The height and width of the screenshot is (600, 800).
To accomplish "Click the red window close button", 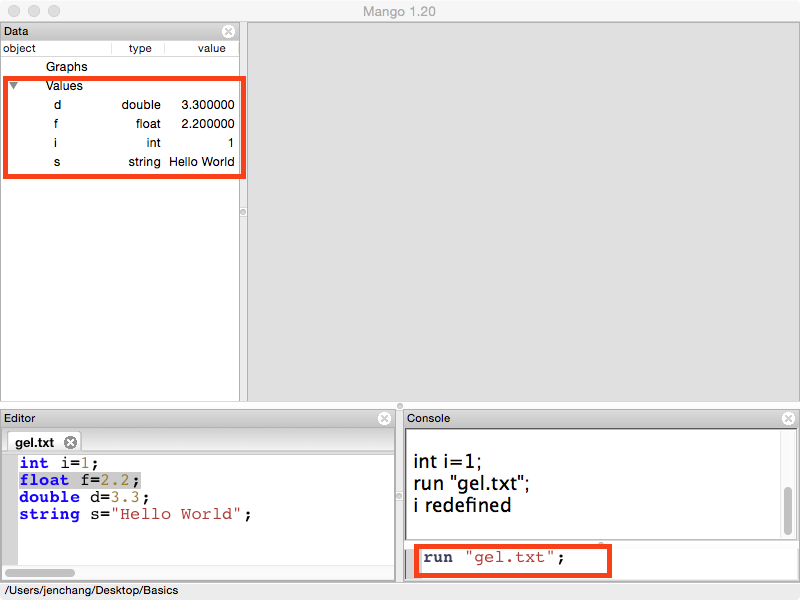I will pos(14,11).
